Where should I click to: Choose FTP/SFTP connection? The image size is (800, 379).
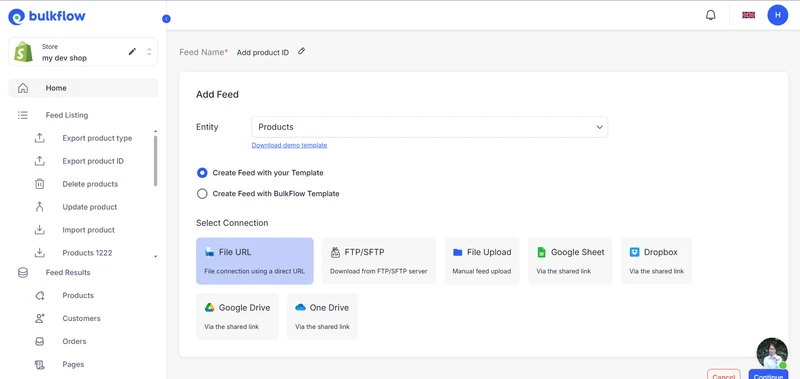click(379, 261)
